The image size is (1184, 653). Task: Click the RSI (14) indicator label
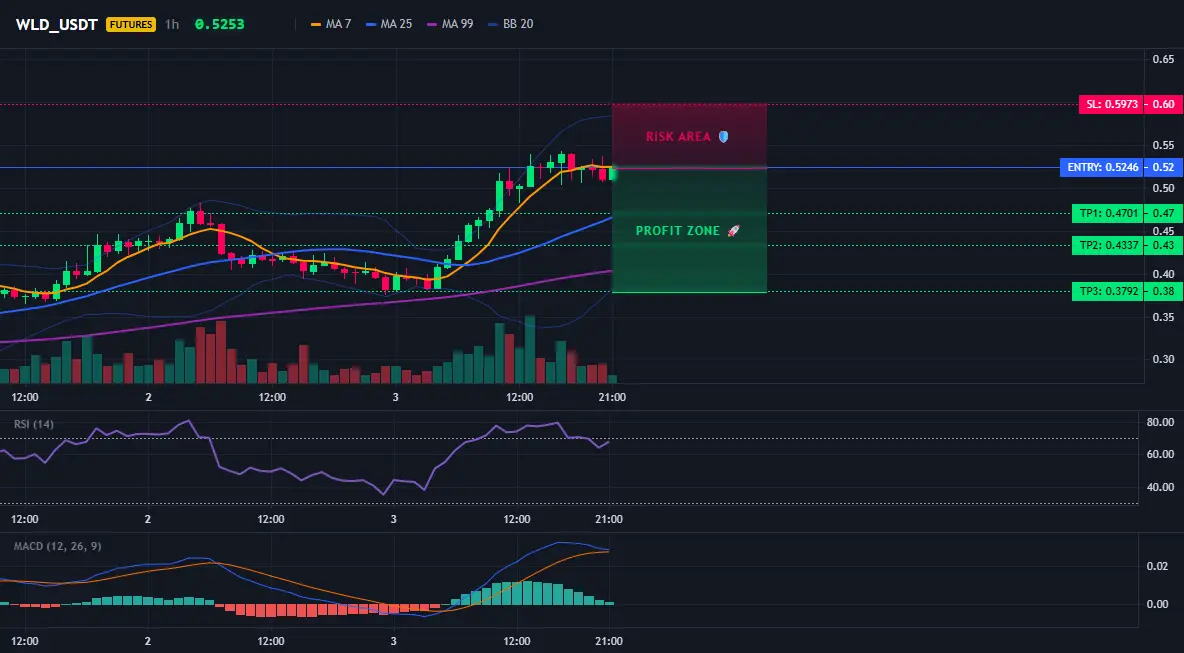pyautogui.click(x=34, y=424)
